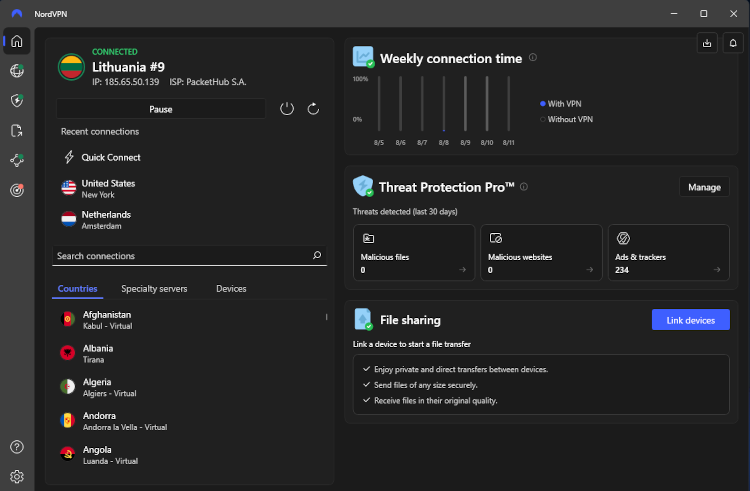Click the ISP: PacketHub S.A. text
The image size is (750, 491).
pos(208,82)
